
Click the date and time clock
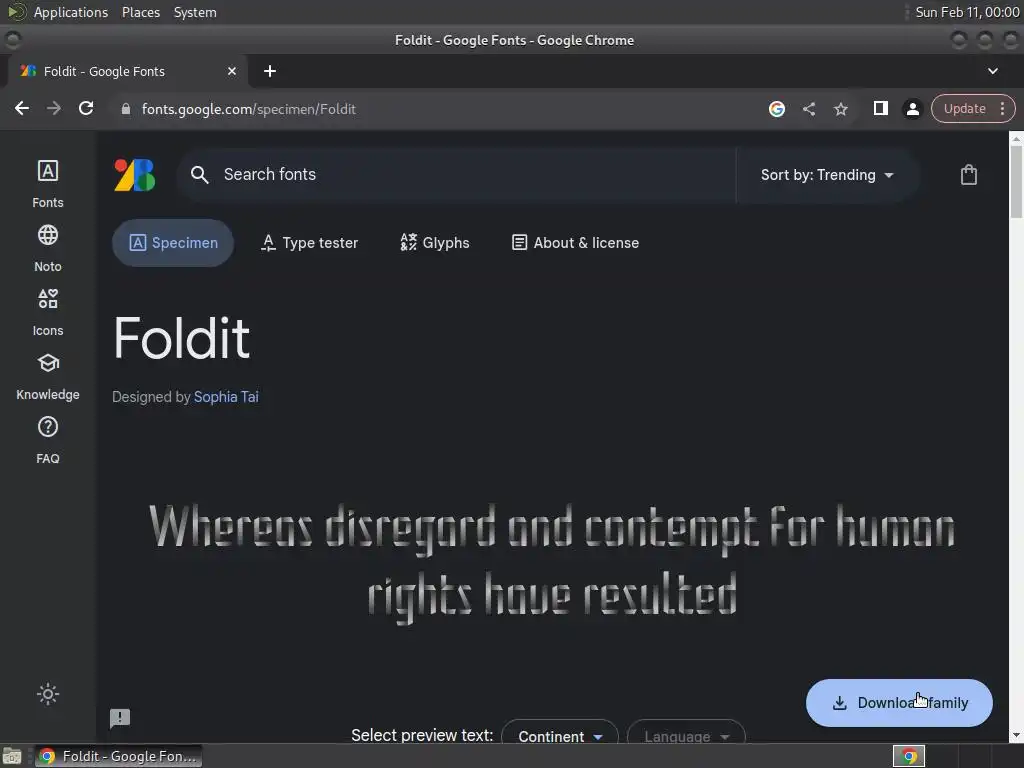pyautogui.click(x=967, y=12)
